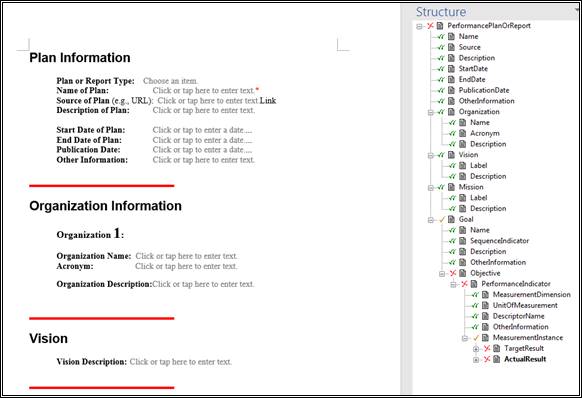
Task: Click the document icon beside EndDate node
Action: (x=451, y=79)
